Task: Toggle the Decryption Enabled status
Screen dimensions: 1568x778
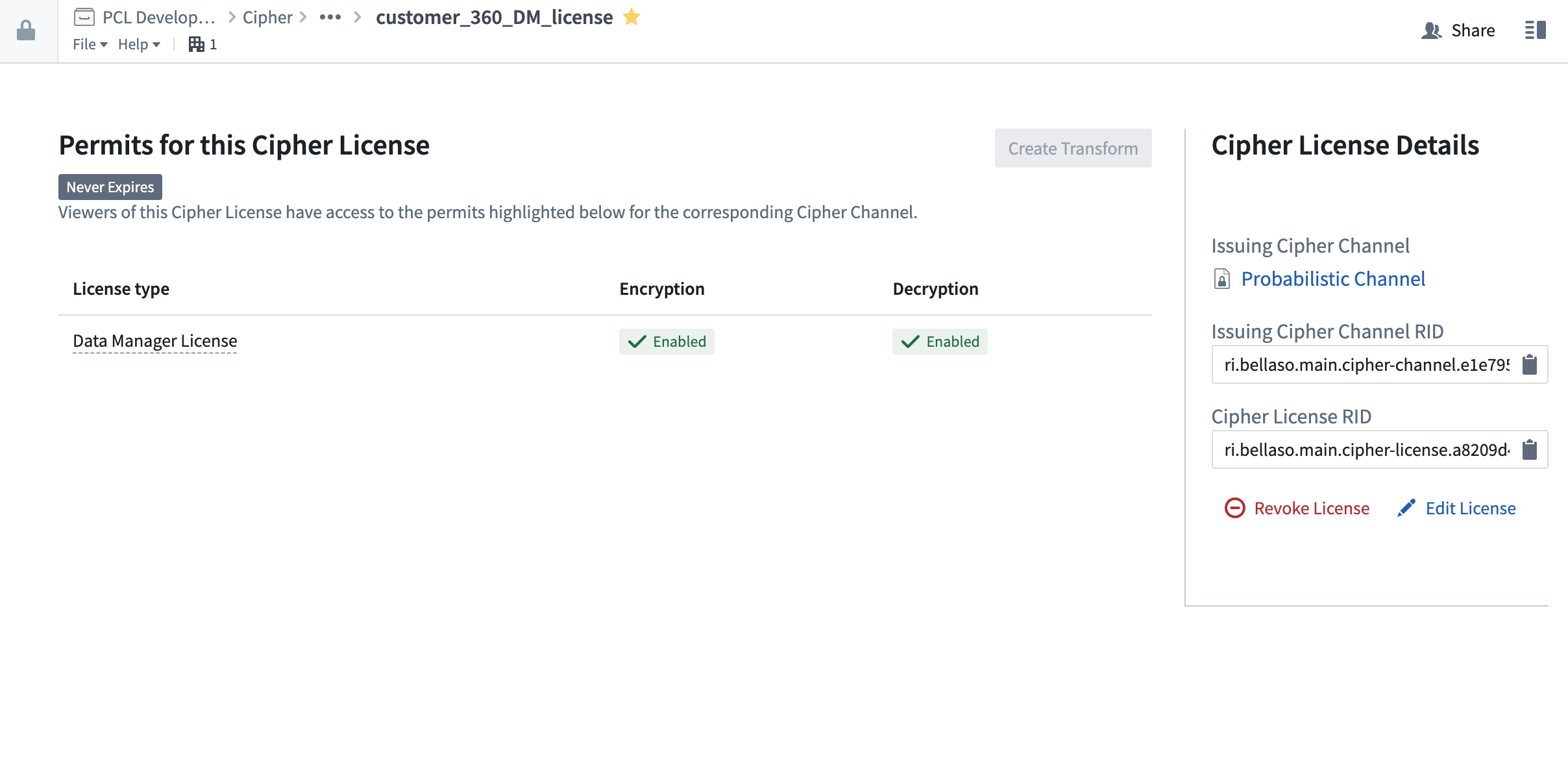Action: pyautogui.click(x=938, y=341)
